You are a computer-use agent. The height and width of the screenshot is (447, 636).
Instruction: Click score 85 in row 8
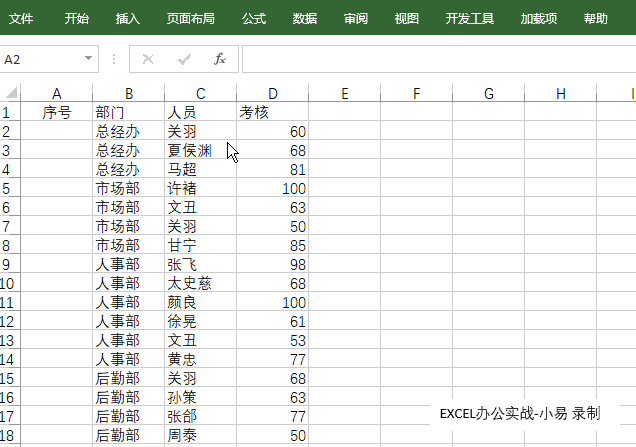[x=273, y=245]
